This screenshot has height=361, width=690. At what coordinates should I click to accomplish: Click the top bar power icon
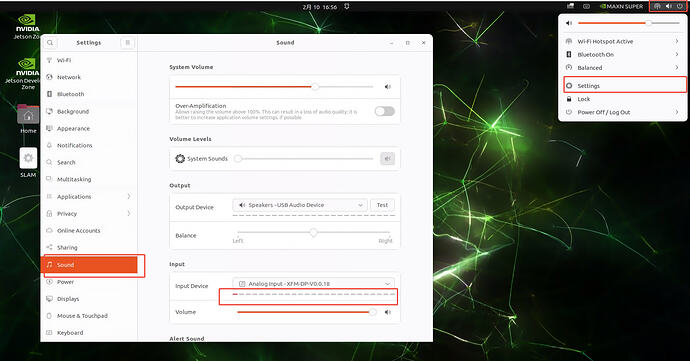click(680, 6)
